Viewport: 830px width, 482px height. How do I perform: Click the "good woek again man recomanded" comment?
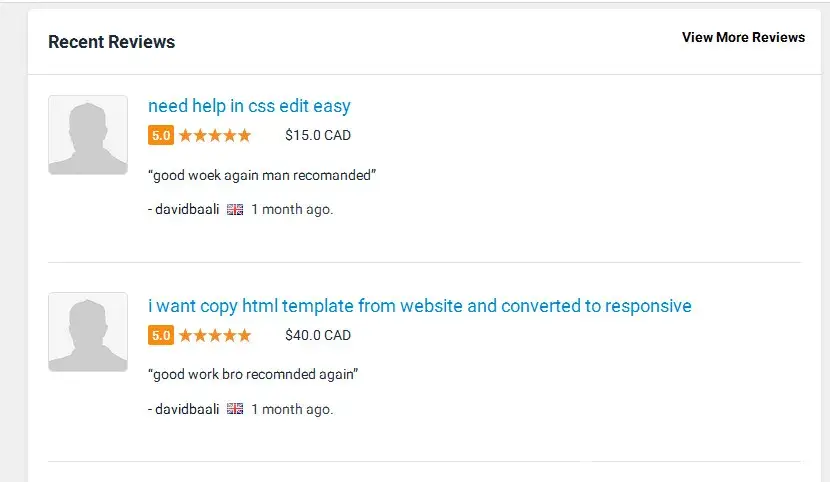(261, 175)
